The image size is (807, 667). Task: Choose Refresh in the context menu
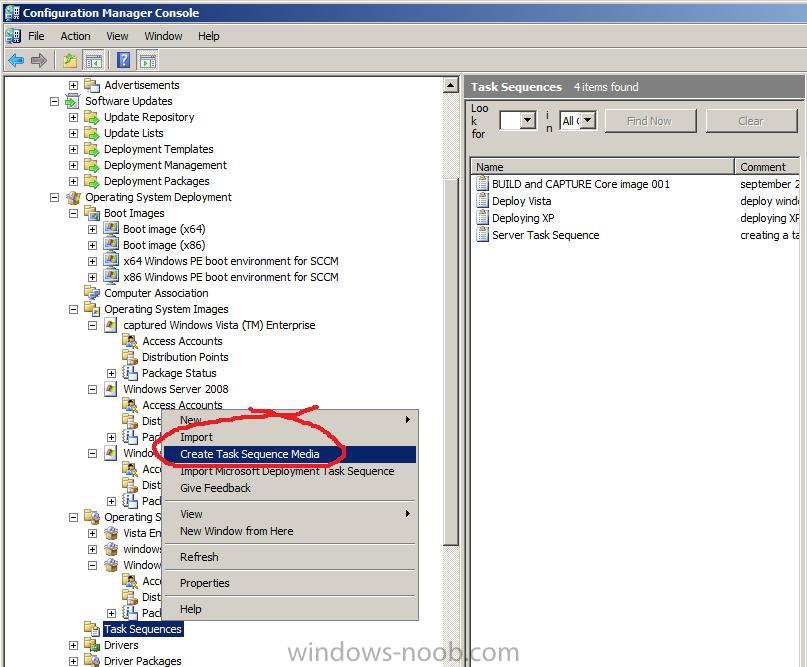point(290,557)
